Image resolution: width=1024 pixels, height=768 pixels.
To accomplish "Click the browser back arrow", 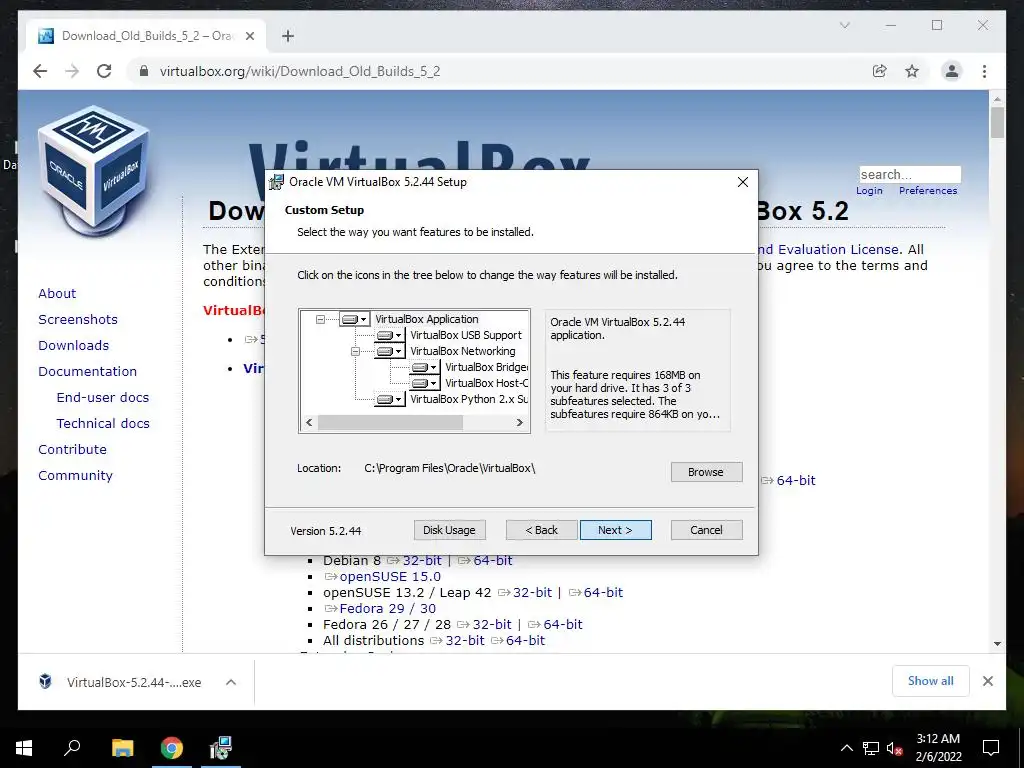I will click(40, 71).
